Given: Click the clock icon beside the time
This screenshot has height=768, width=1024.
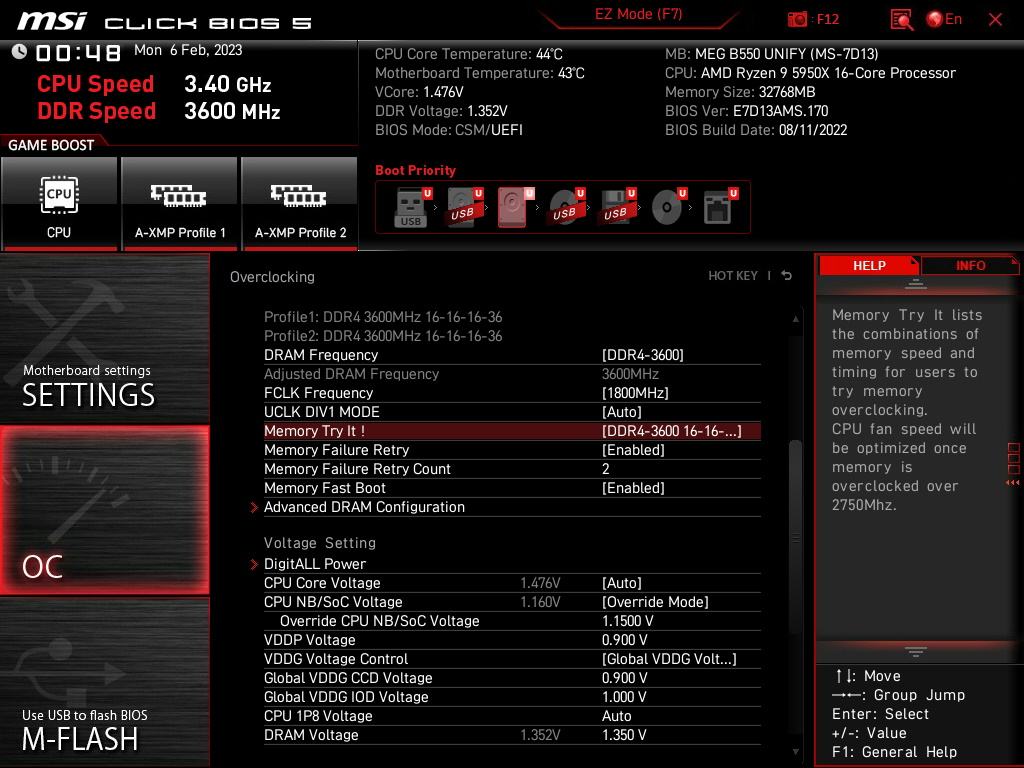Looking at the screenshot, I should pyautogui.click(x=19, y=51).
